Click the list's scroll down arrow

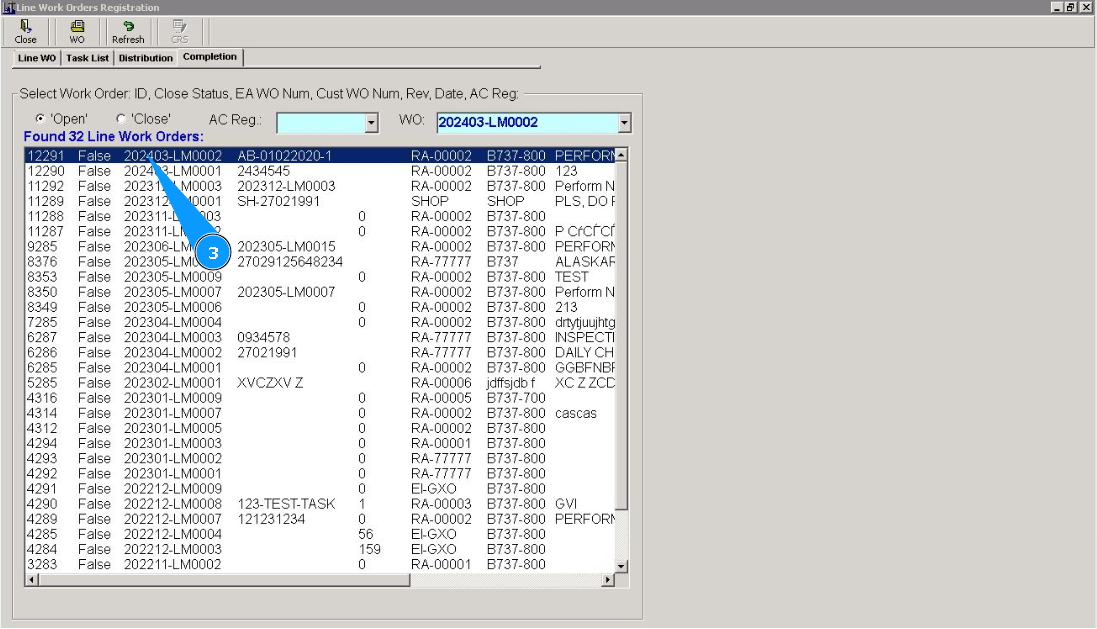tap(621, 566)
